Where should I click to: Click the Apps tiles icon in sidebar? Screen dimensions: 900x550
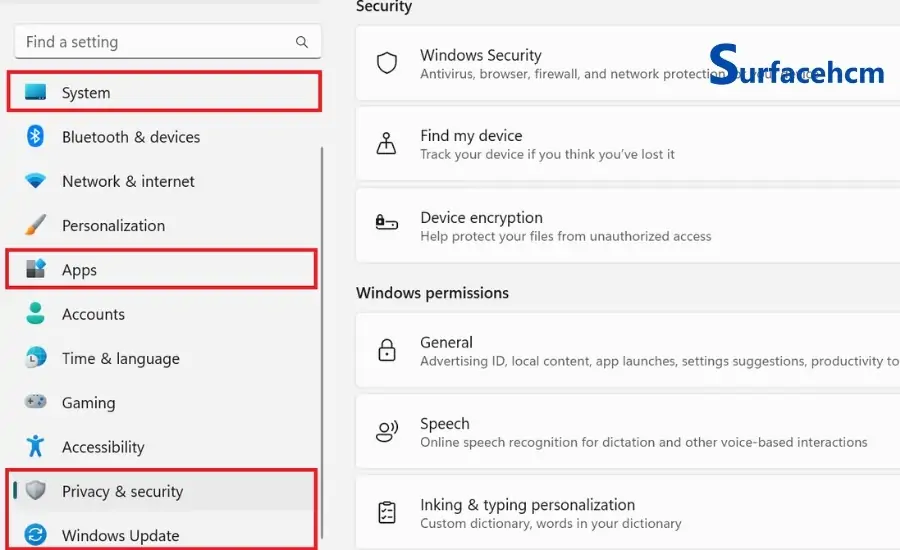click(x=36, y=269)
